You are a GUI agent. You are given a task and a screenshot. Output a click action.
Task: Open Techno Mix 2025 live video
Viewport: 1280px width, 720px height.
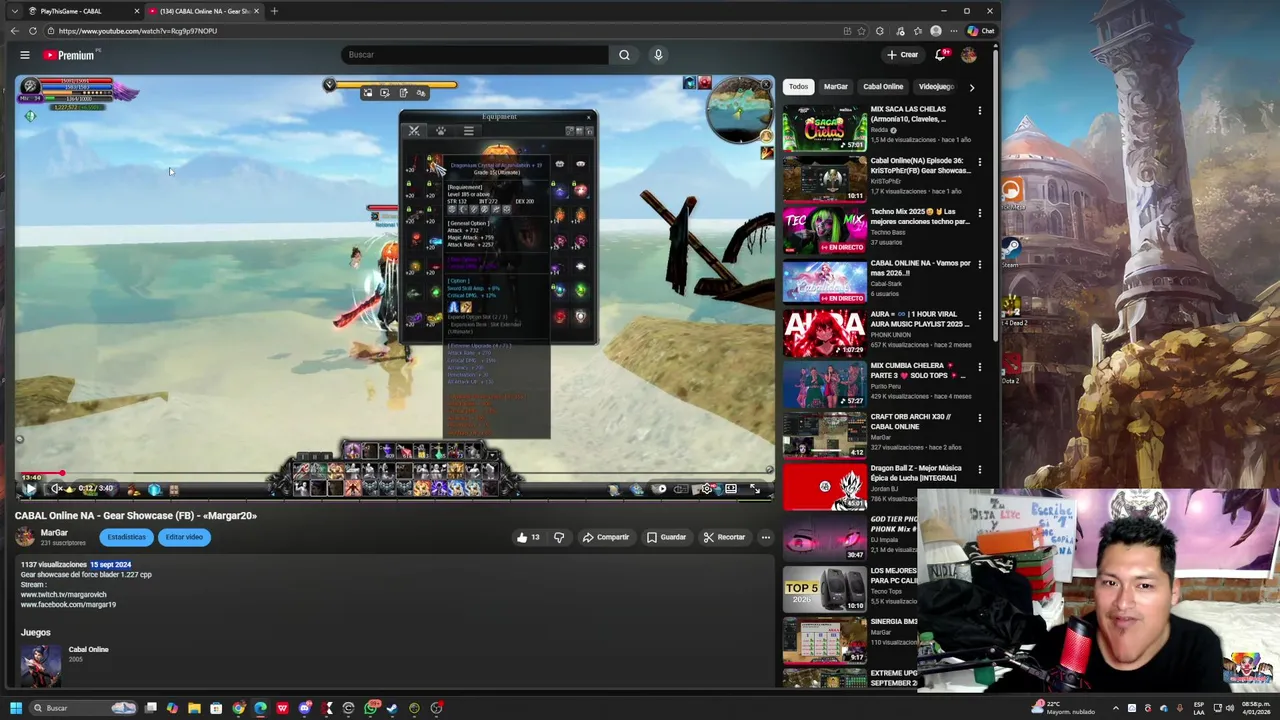click(825, 230)
